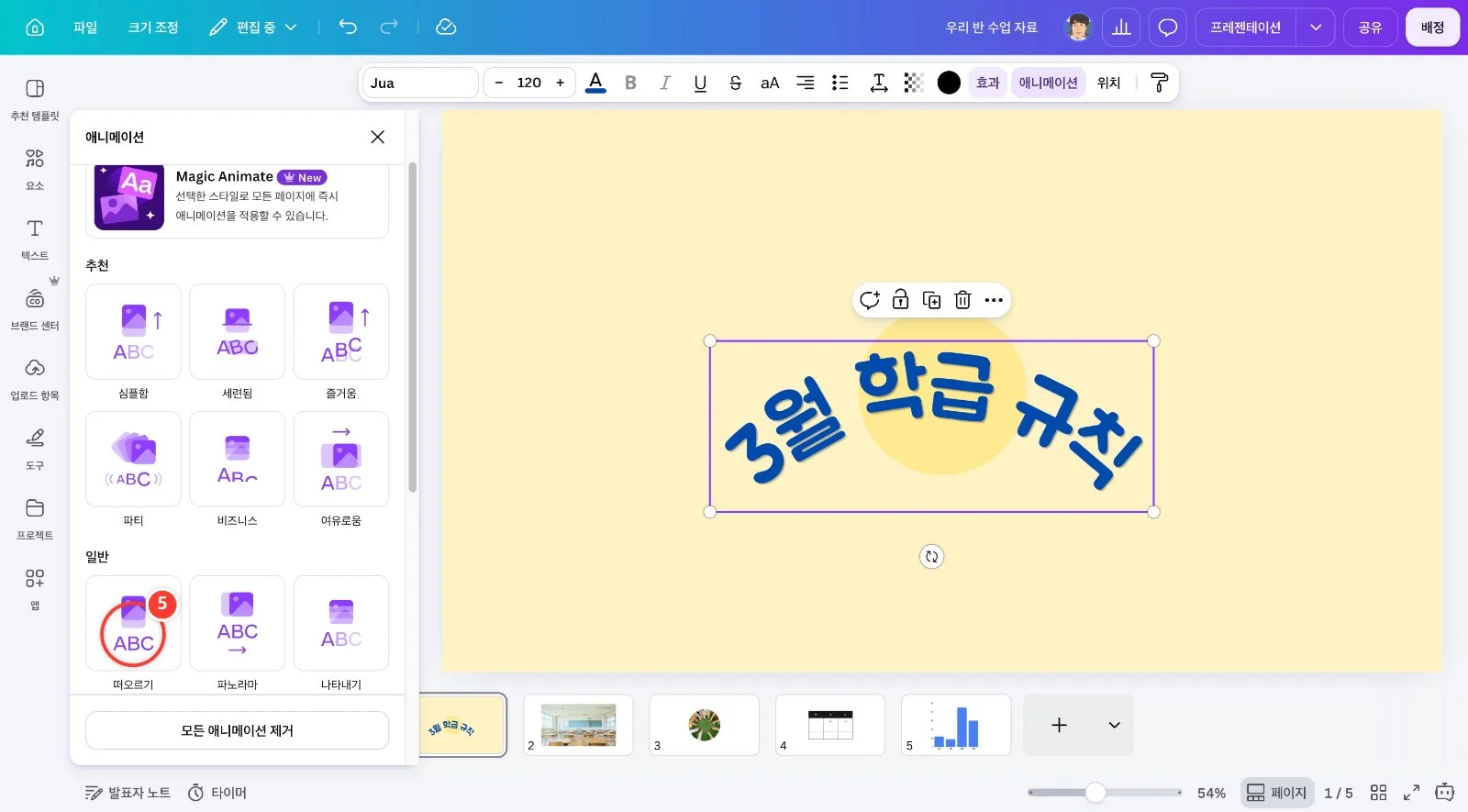Open the user profile avatar
The height and width of the screenshot is (812, 1468).
1078,28
